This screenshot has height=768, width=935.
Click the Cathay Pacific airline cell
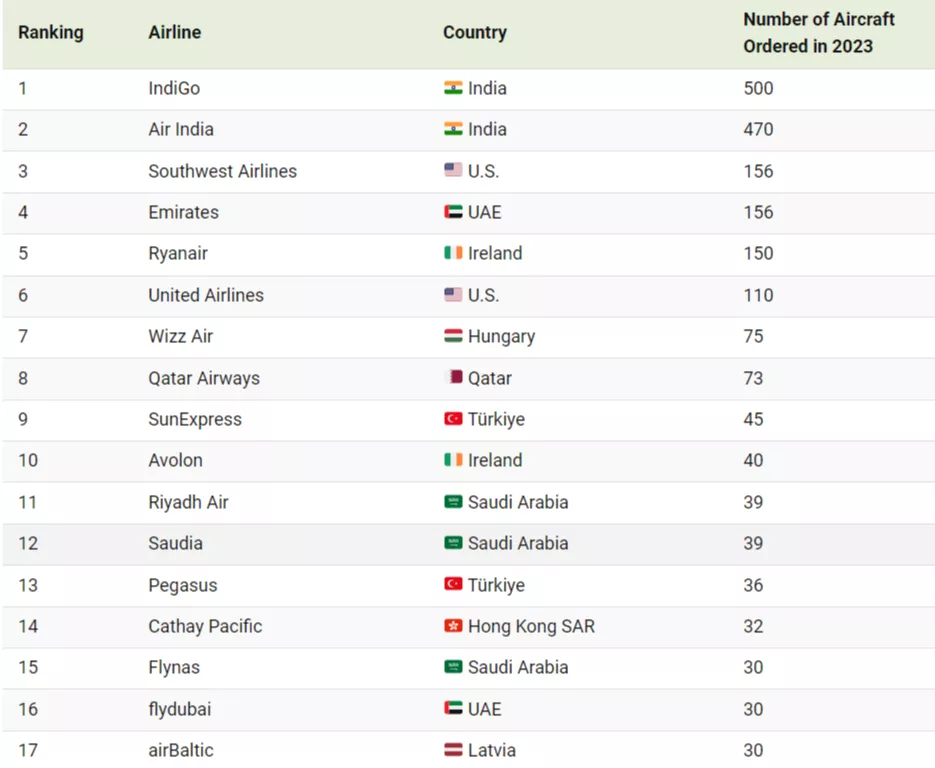coord(205,626)
